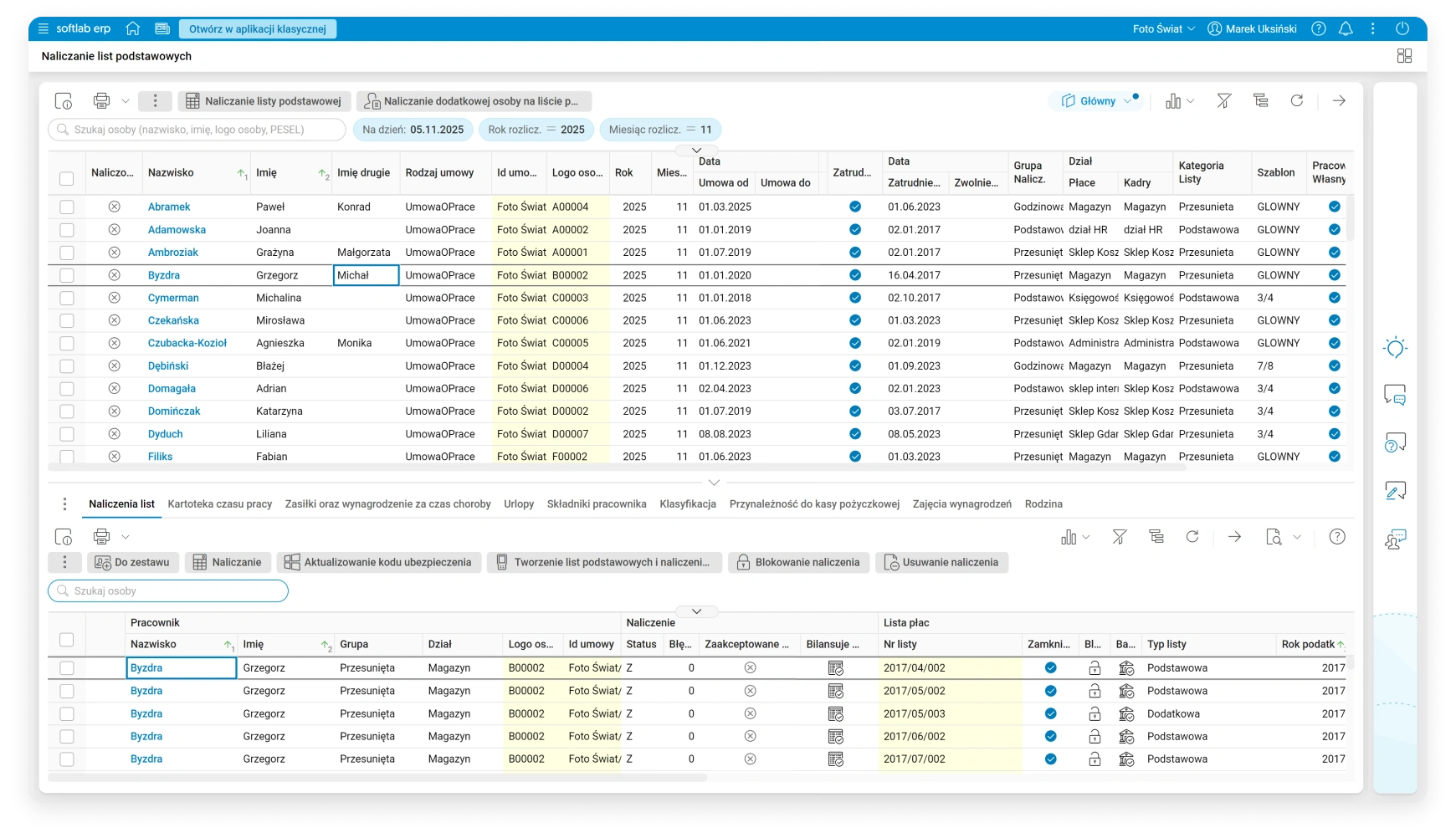Open the help question mark in lower panel
1456x833 pixels.
pos(1337,537)
